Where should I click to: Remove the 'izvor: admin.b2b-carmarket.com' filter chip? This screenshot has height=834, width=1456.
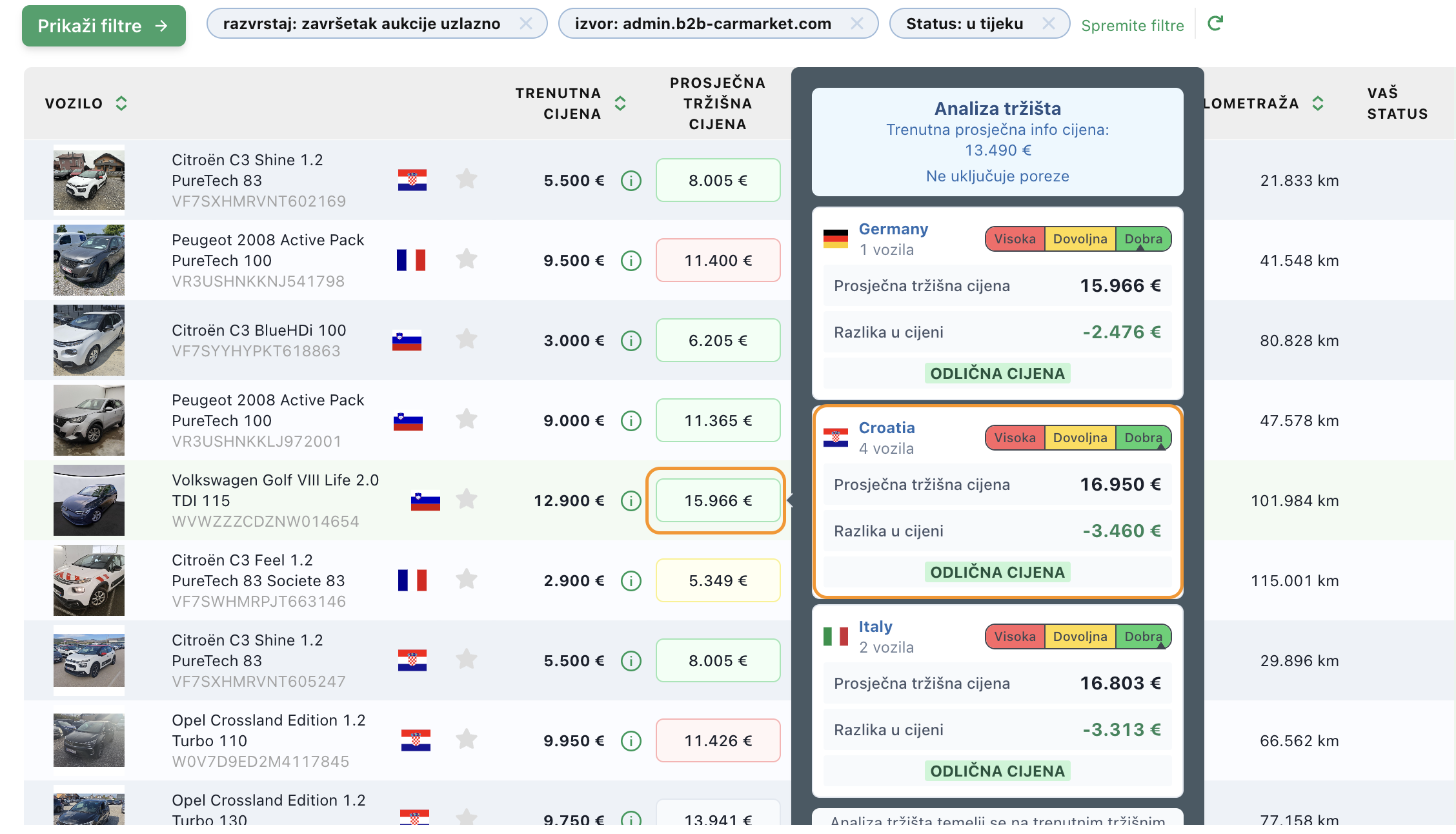(856, 24)
